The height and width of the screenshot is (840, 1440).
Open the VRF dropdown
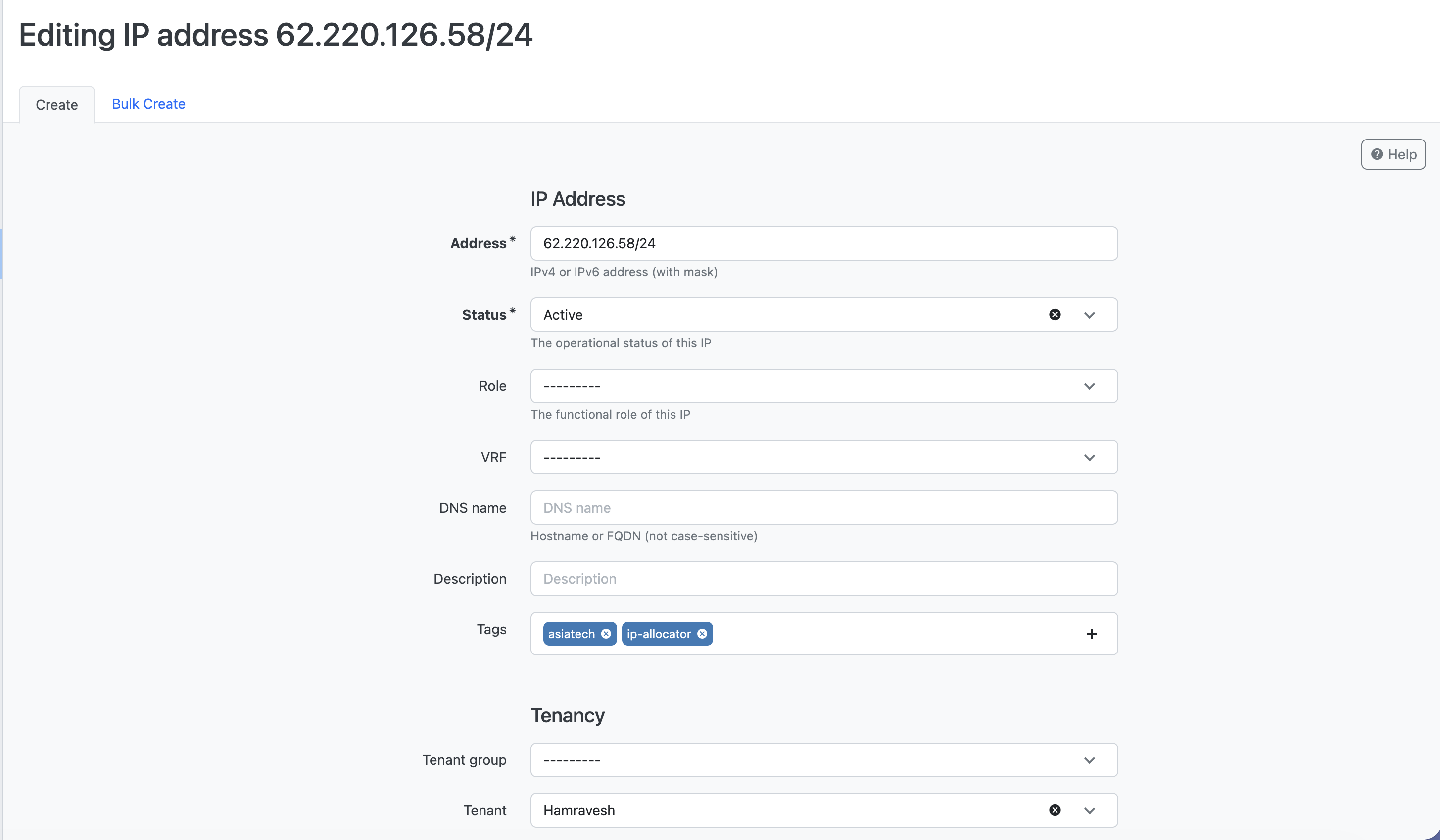pyautogui.click(x=823, y=457)
